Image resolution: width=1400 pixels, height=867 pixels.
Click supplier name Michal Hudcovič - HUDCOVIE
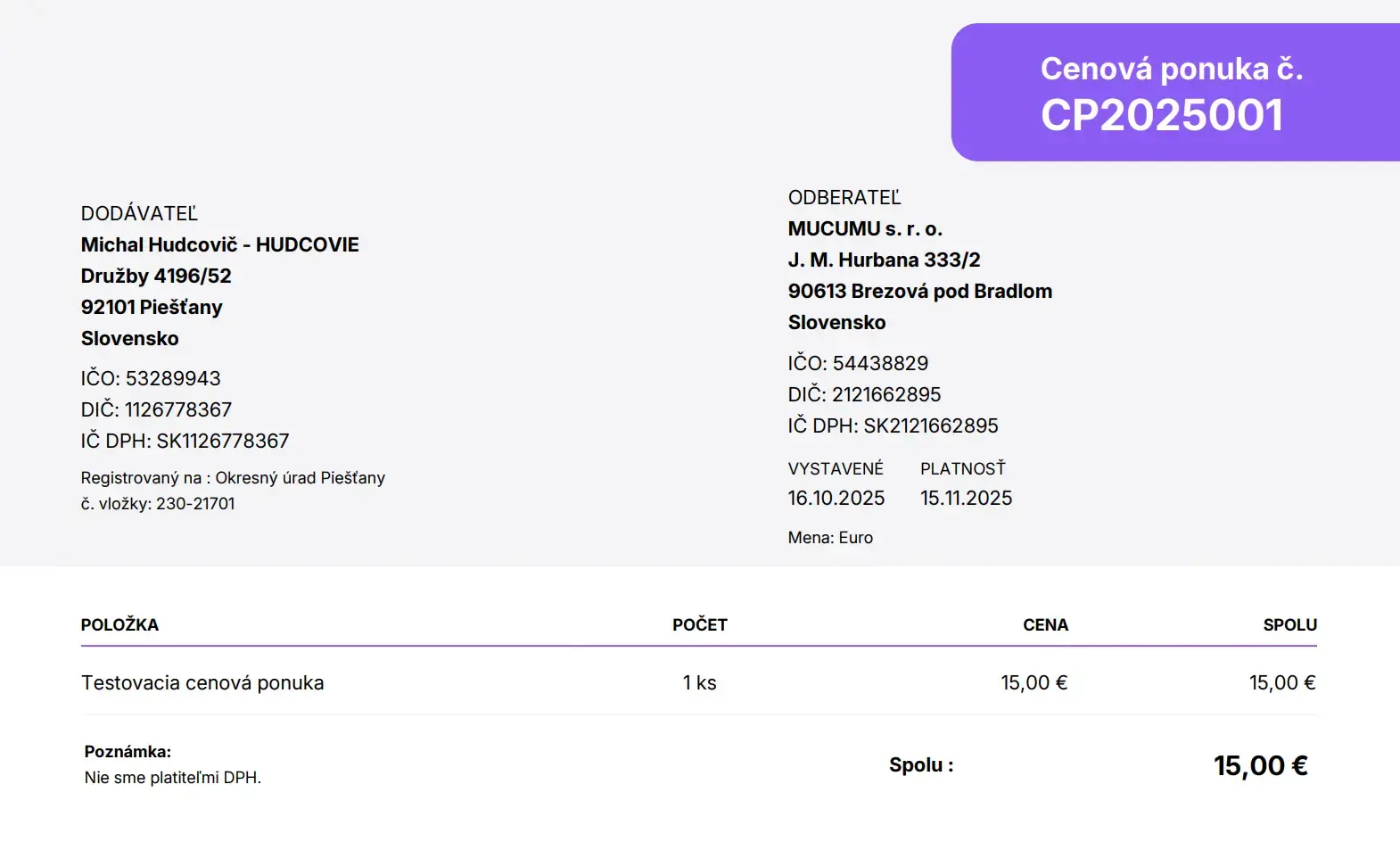coord(219,244)
